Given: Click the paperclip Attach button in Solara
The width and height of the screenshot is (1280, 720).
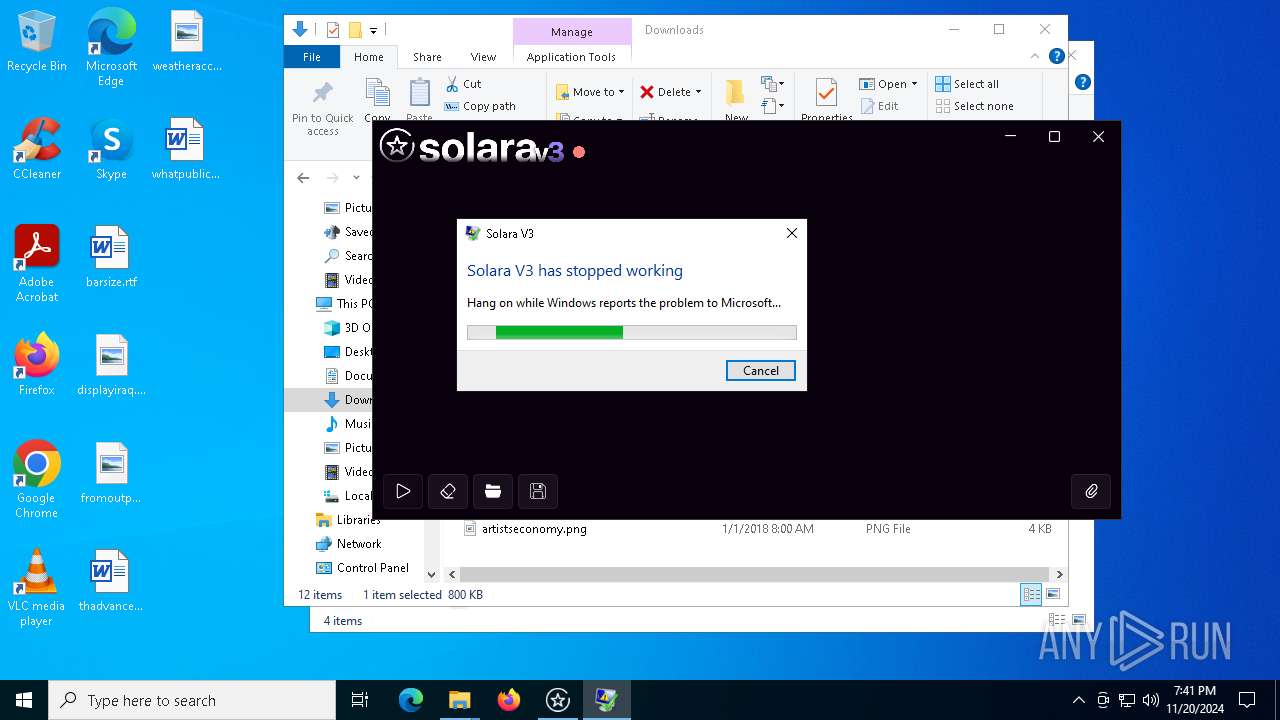Looking at the screenshot, I should [1091, 491].
